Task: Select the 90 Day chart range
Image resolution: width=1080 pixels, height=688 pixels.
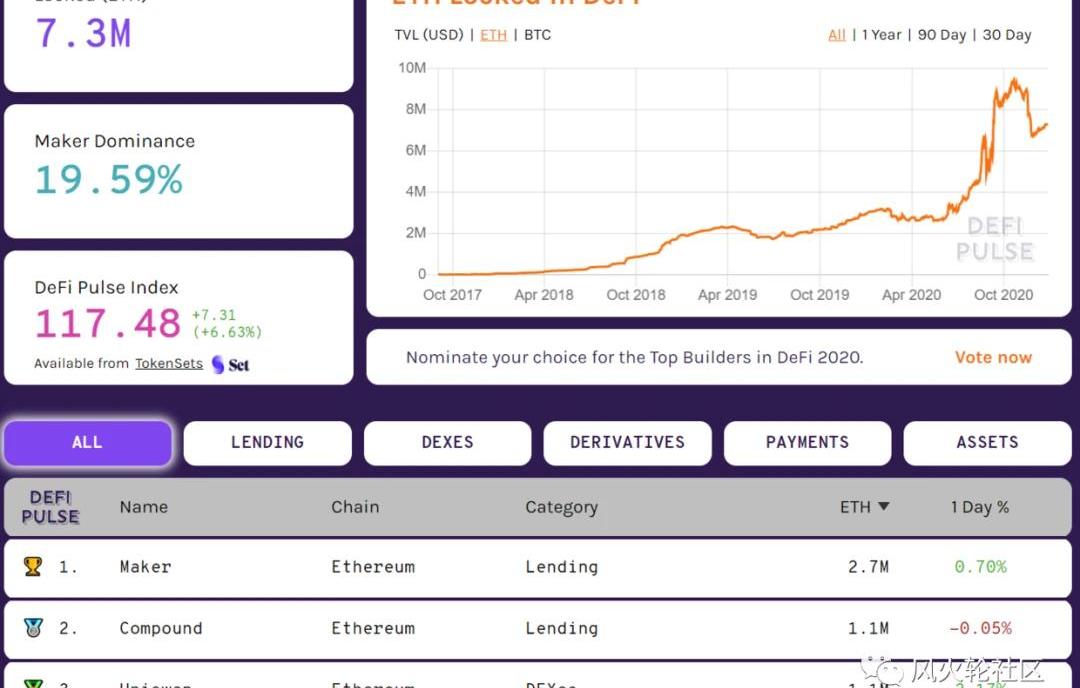Action: coord(942,35)
